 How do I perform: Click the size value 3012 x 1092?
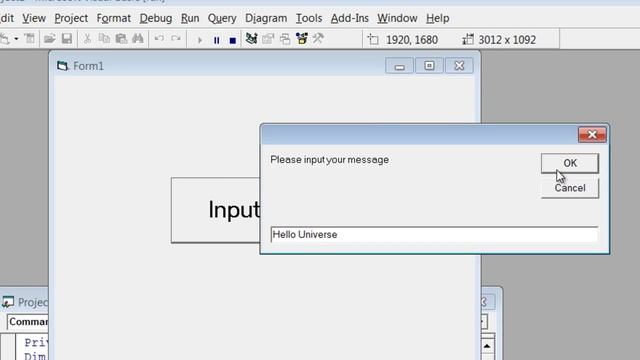point(507,40)
